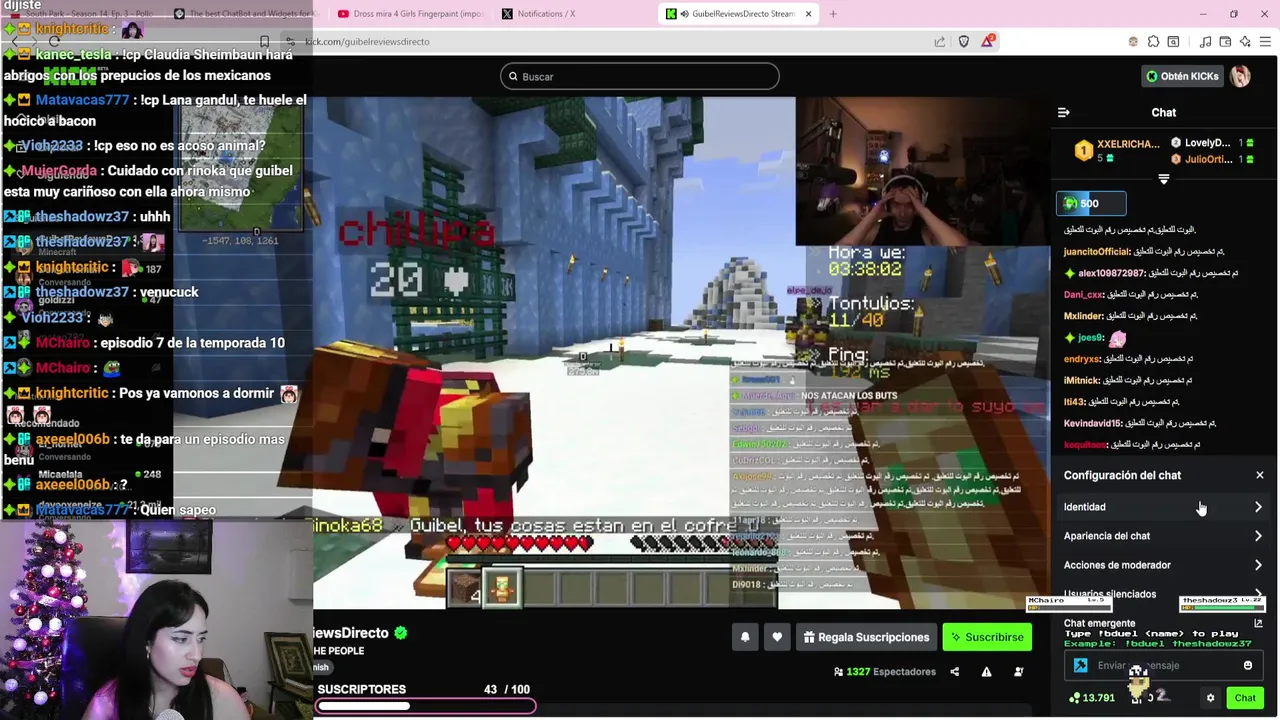Image resolution: width=1280 pixels, height=720 pixels.
Task: Open the browser hamburger menu
Action: pos(1266,41)
